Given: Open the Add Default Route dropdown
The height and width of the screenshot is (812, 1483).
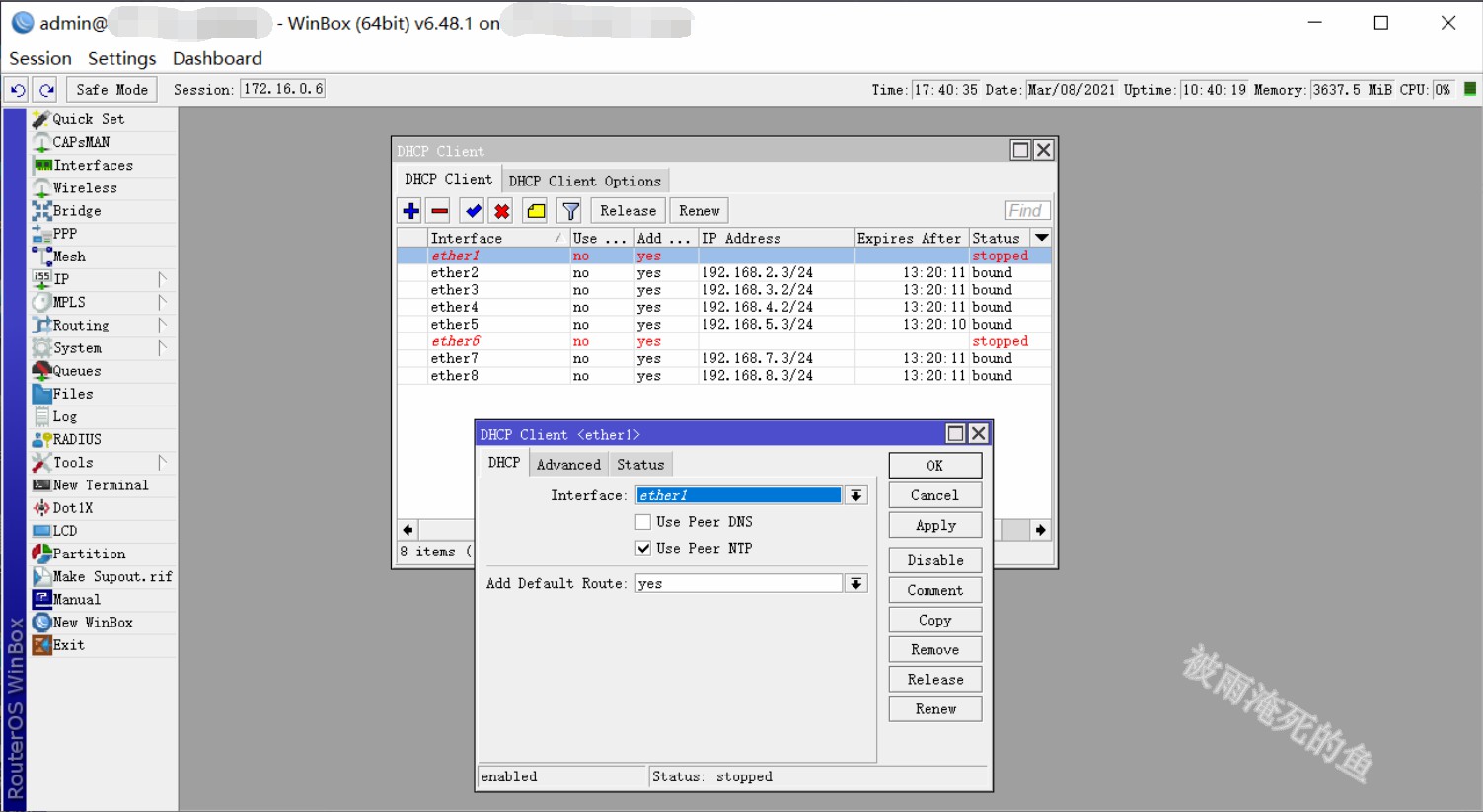Looking at the screenshot, I should coord(856,584).
